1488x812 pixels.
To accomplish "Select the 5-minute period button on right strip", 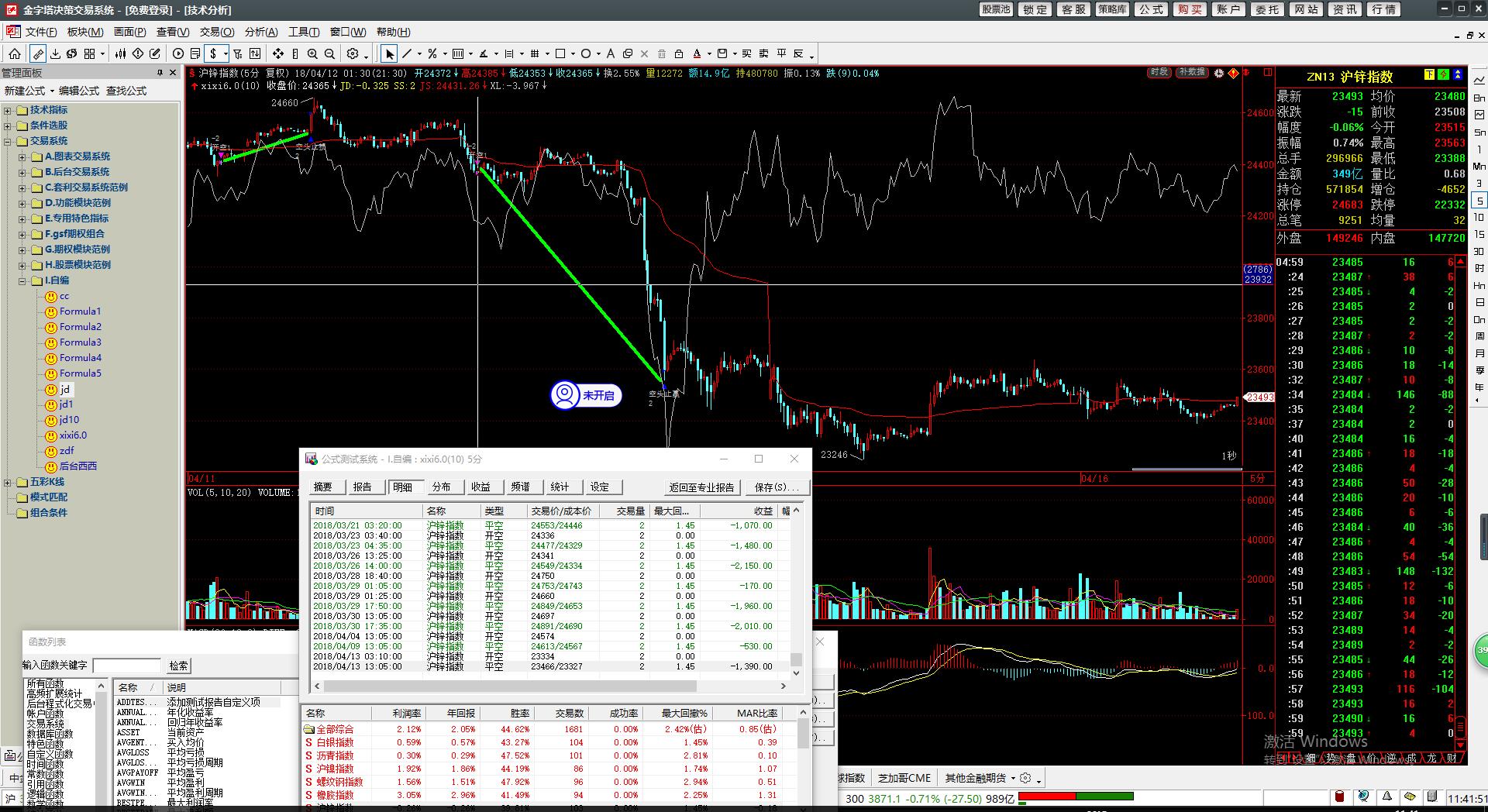I will pyautogui.click(x=1479, y=201).
